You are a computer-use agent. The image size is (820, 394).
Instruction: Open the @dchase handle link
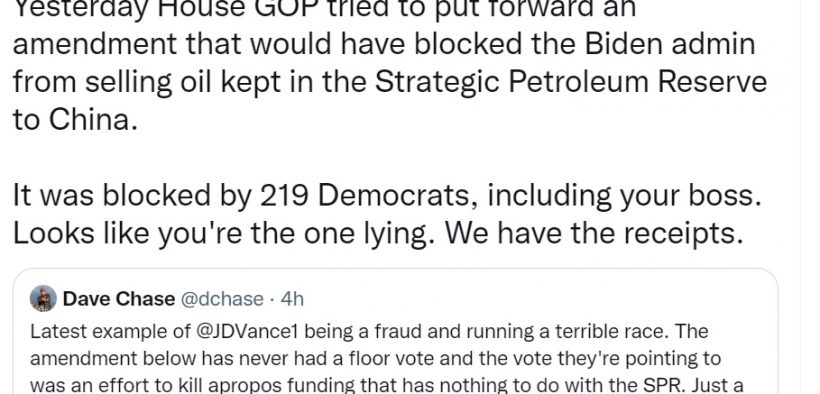(x=222, y=299)
